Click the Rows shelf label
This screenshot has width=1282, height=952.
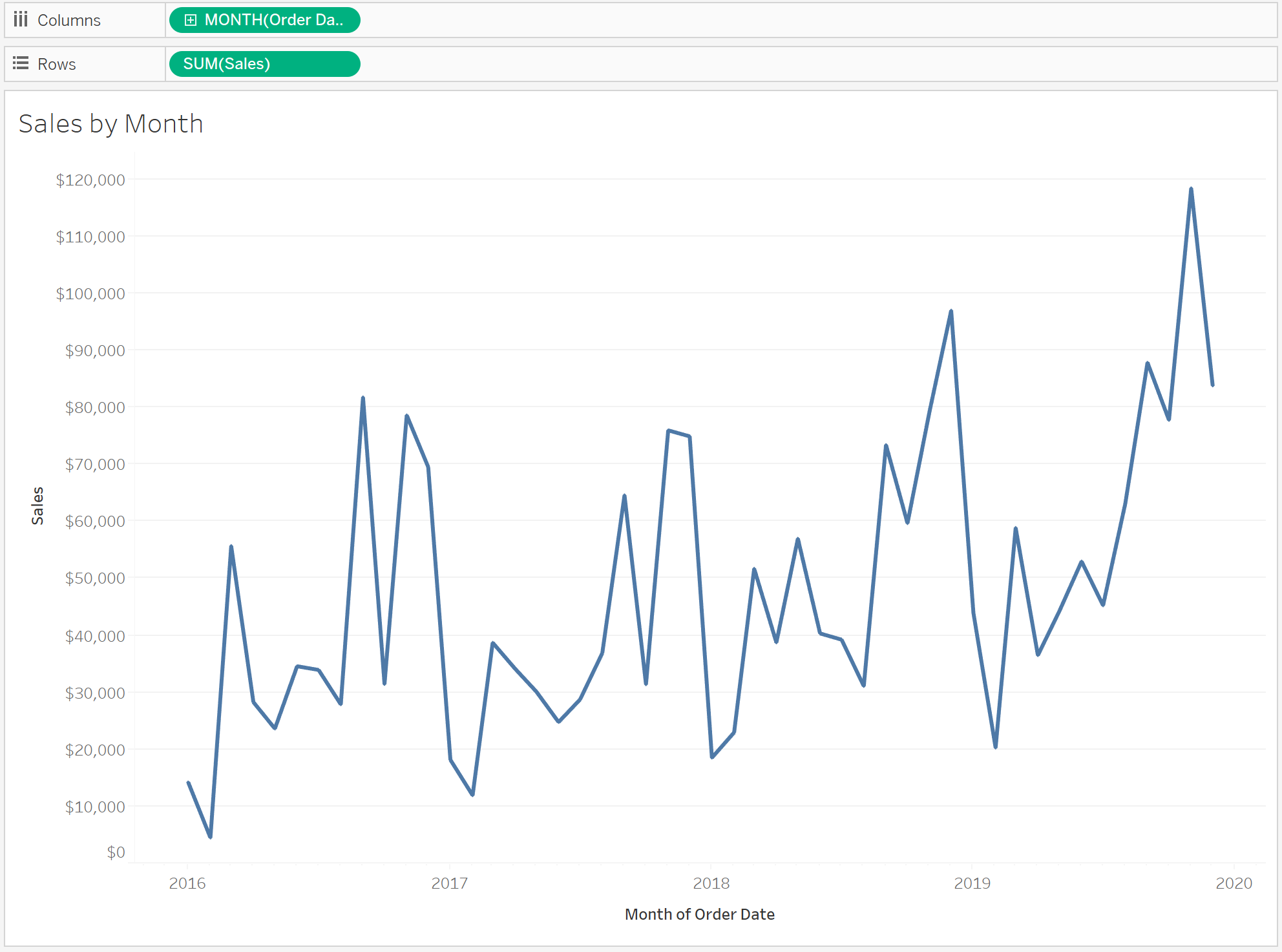(57, 64)
